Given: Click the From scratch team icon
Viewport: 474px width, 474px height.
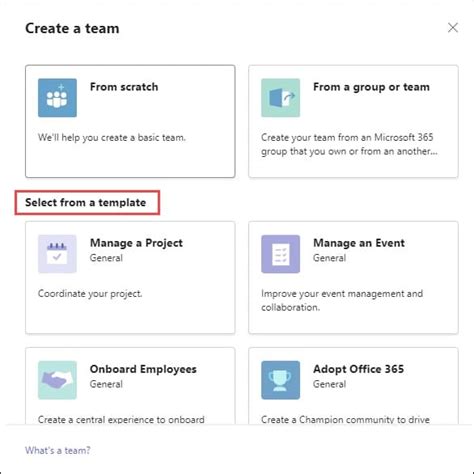Looking at the screenshot, I should (x=57, y=98).
